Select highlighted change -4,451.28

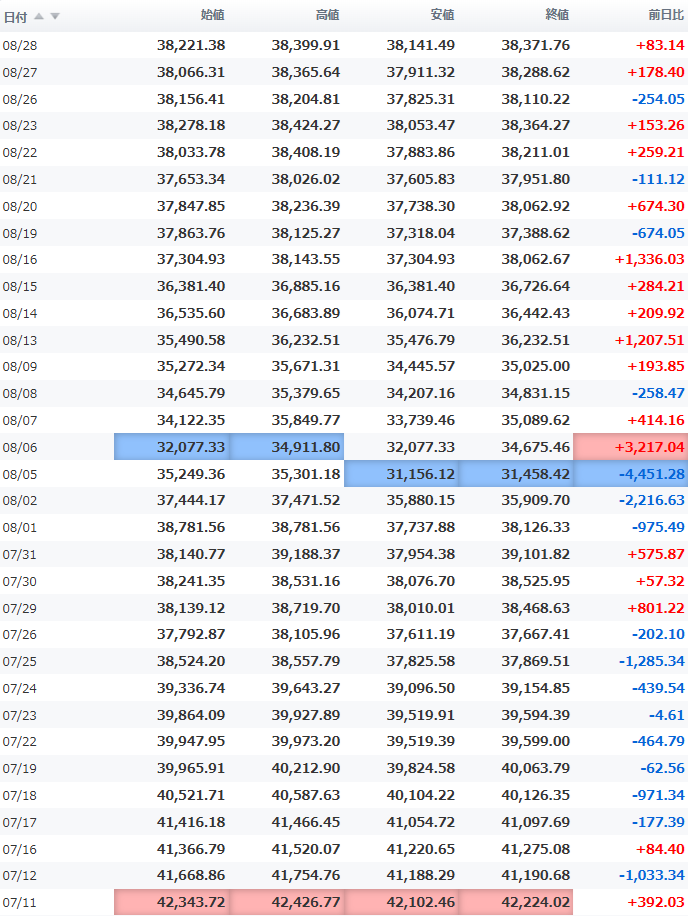click(x=631, y=473)
